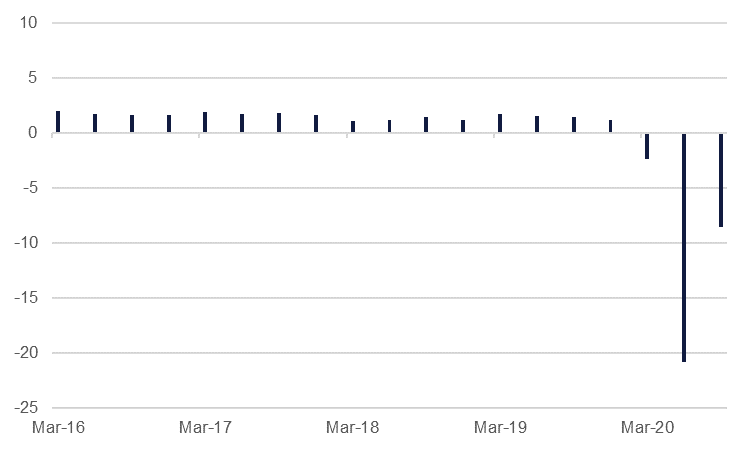Click the last bar reaching about -8
This screenshot has width=750, height=450.
coord(721,180)
